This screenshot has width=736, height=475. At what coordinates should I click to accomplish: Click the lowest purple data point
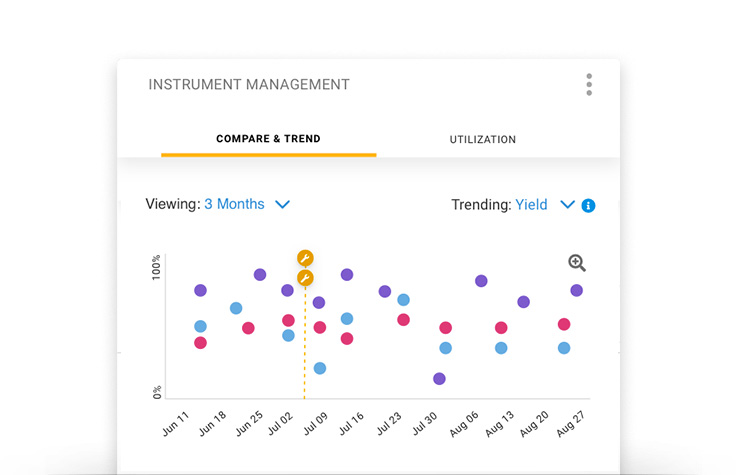(x=439, y=379)
